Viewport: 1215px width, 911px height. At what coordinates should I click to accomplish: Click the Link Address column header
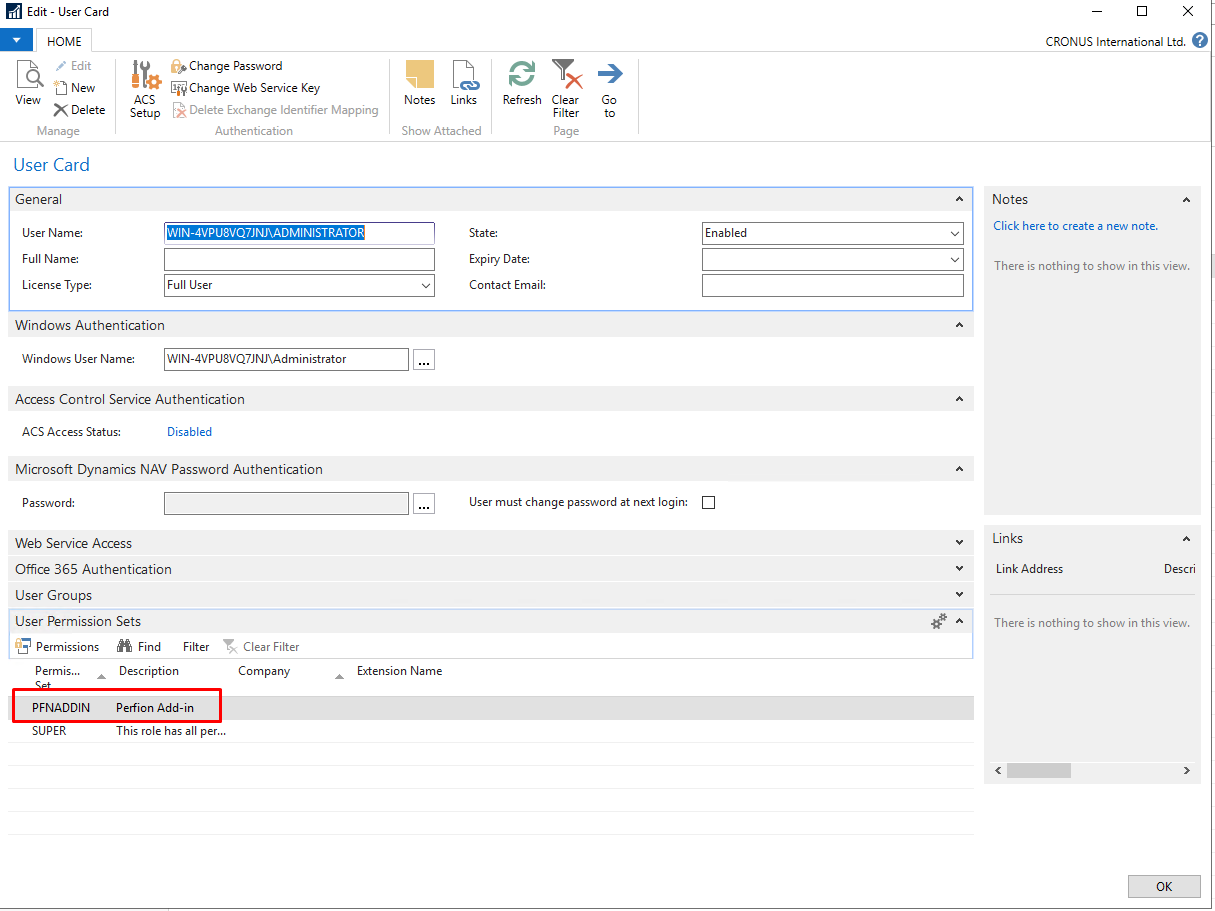(x=1029, y=569)
